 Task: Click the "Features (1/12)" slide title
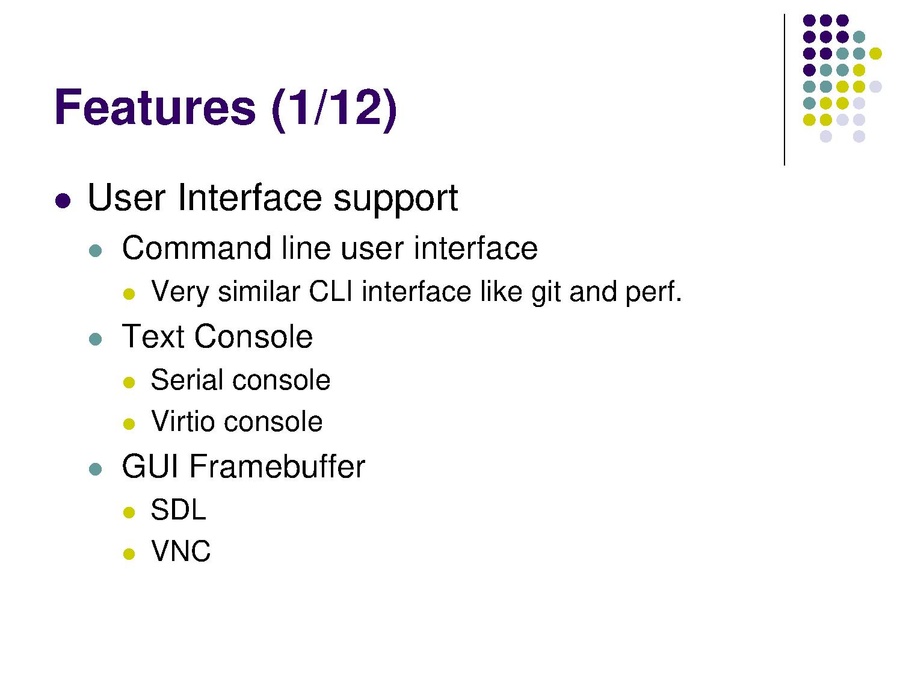(226, 108)
